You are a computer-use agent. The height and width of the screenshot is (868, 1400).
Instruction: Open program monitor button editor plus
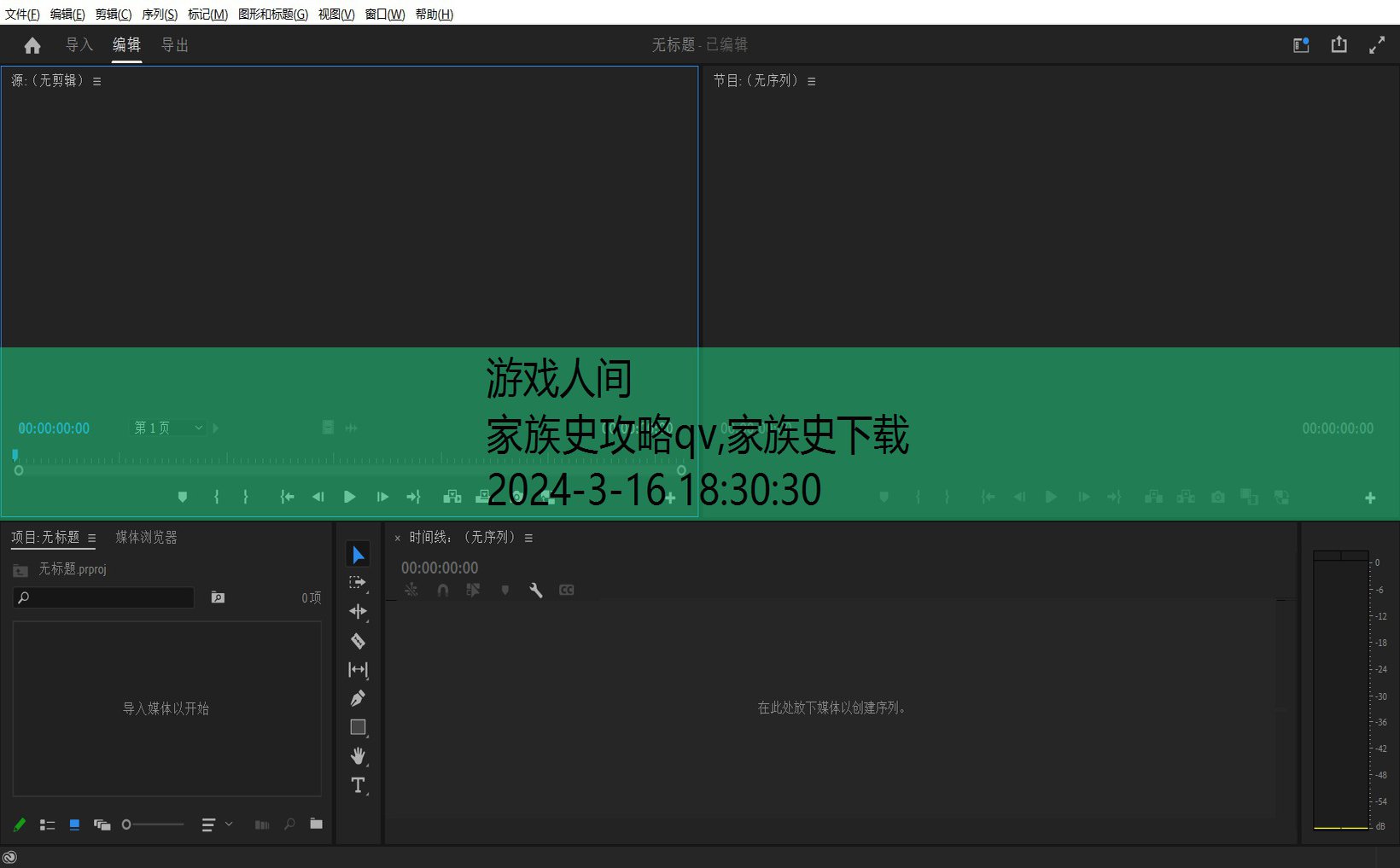(x=1370, y=498)
